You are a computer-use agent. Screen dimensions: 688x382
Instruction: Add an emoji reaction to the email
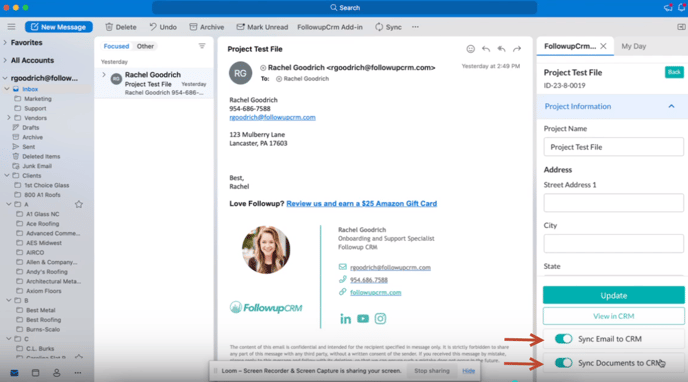coord(470,49)
